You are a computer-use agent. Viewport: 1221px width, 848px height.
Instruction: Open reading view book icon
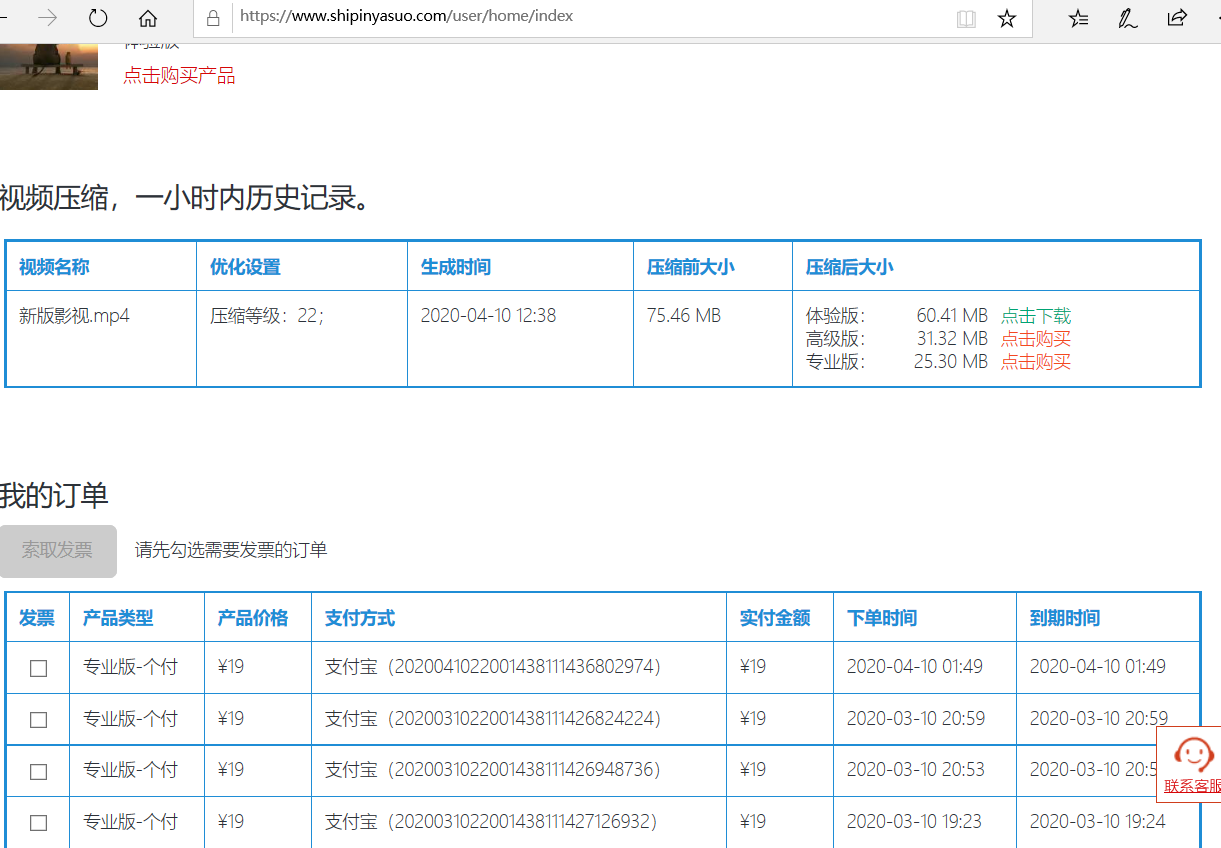click(x=966, y=18)
